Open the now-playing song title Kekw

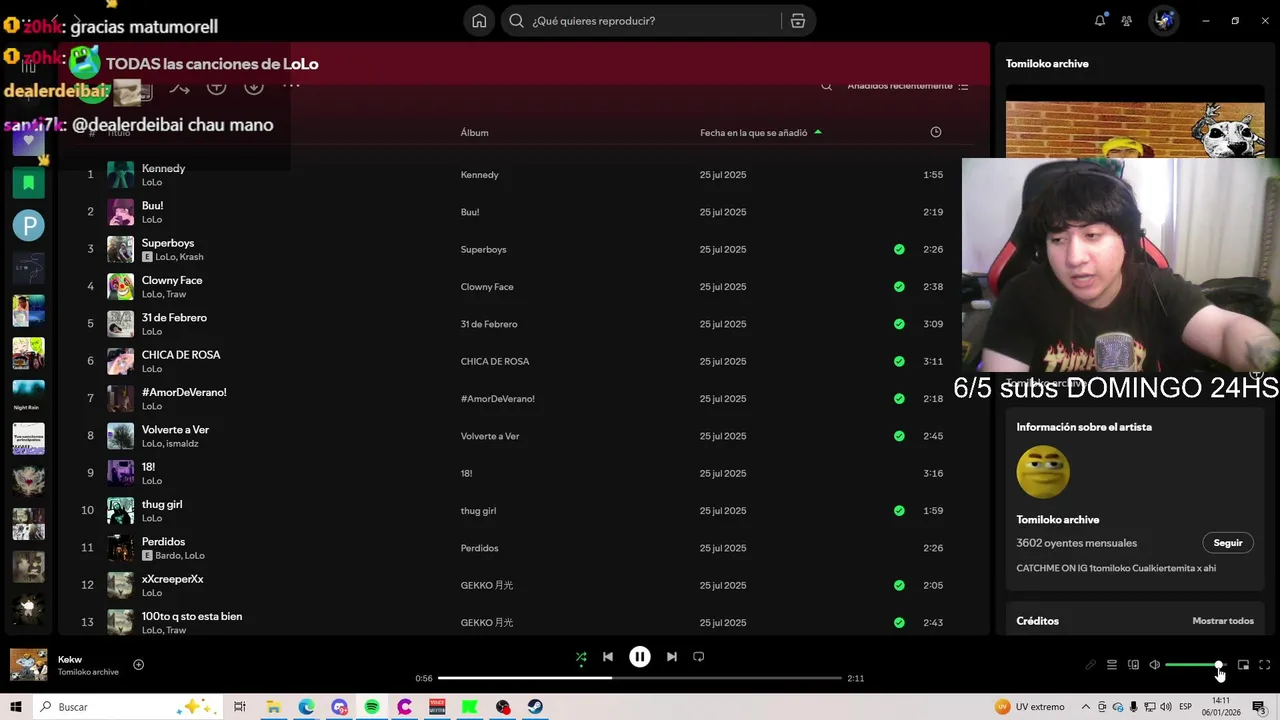pyautogui.click(x=70, y=660)
